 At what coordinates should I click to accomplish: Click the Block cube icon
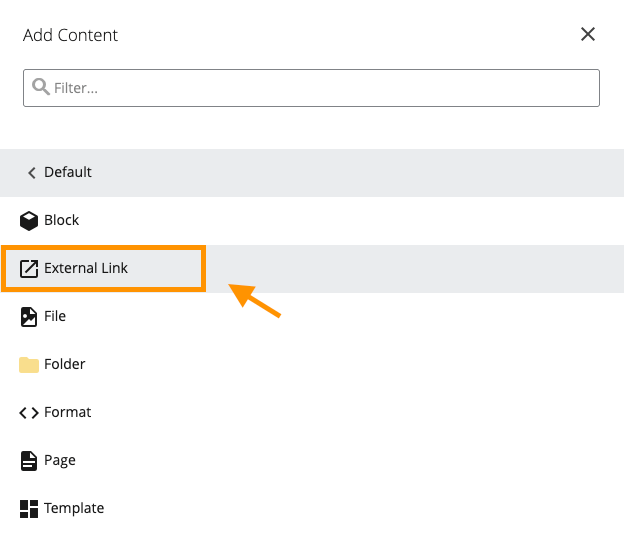tap(29, 220)
